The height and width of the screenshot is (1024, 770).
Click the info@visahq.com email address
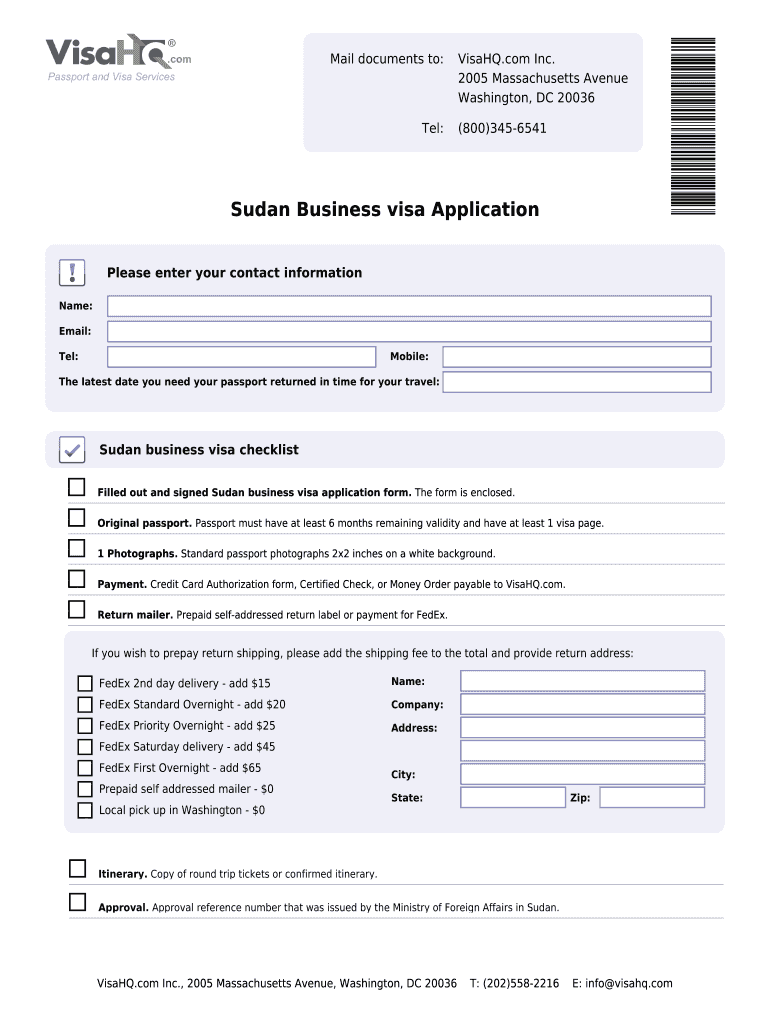629,984
